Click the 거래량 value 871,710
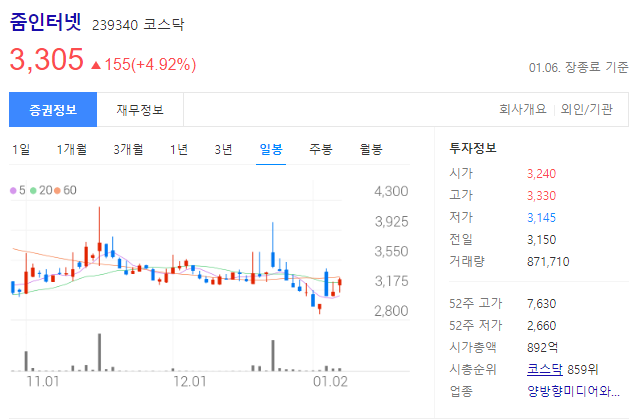This screenshot has width=638, height=419. coord(548,262)
